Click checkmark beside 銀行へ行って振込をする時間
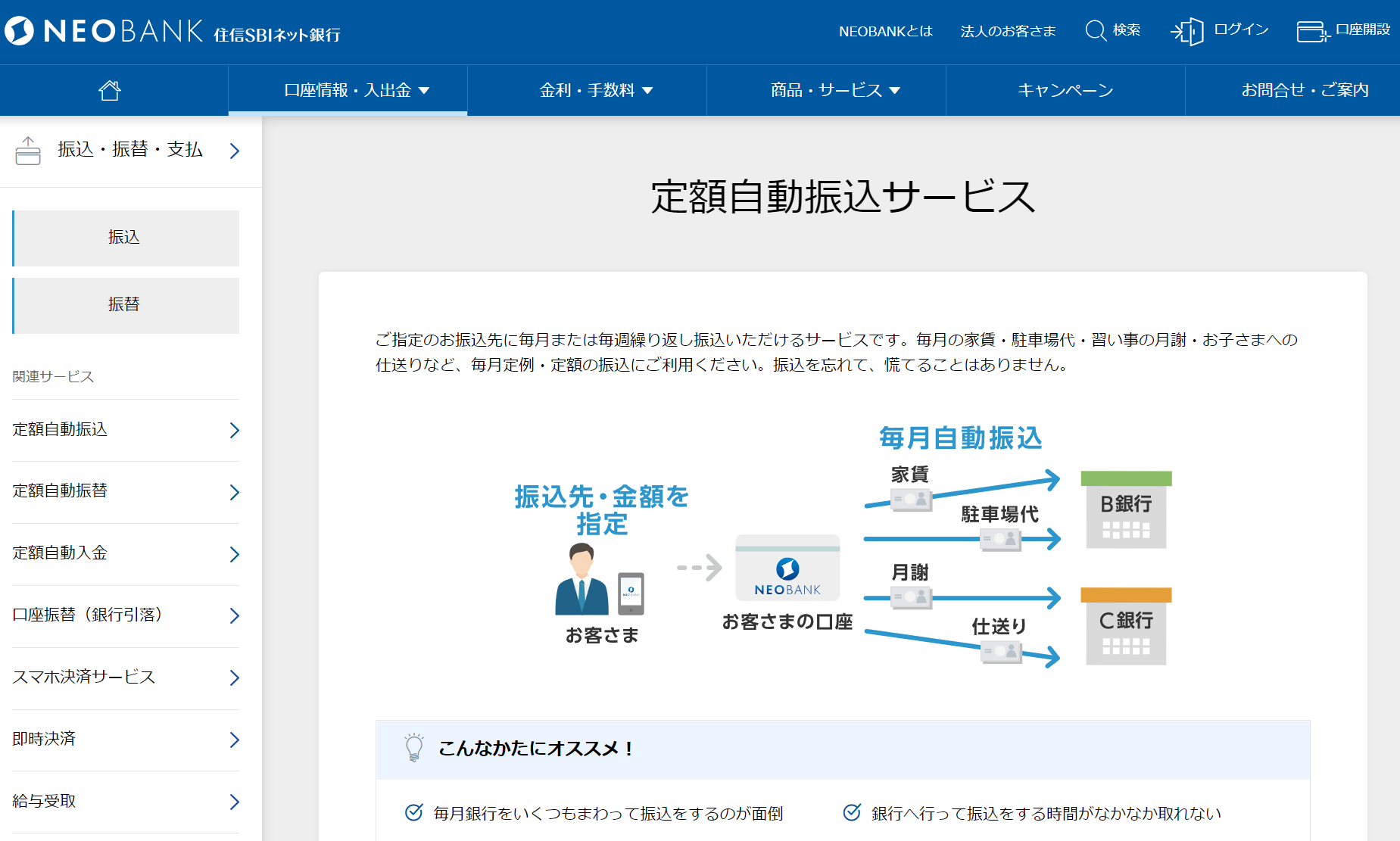Screen dimensions: 1400x841 tap(852, 813)
